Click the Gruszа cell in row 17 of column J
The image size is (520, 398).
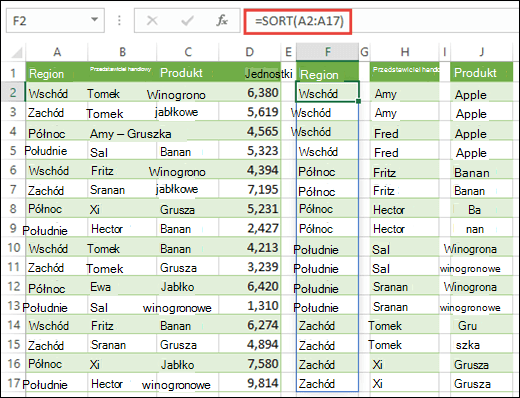click(x=482, y=383)
